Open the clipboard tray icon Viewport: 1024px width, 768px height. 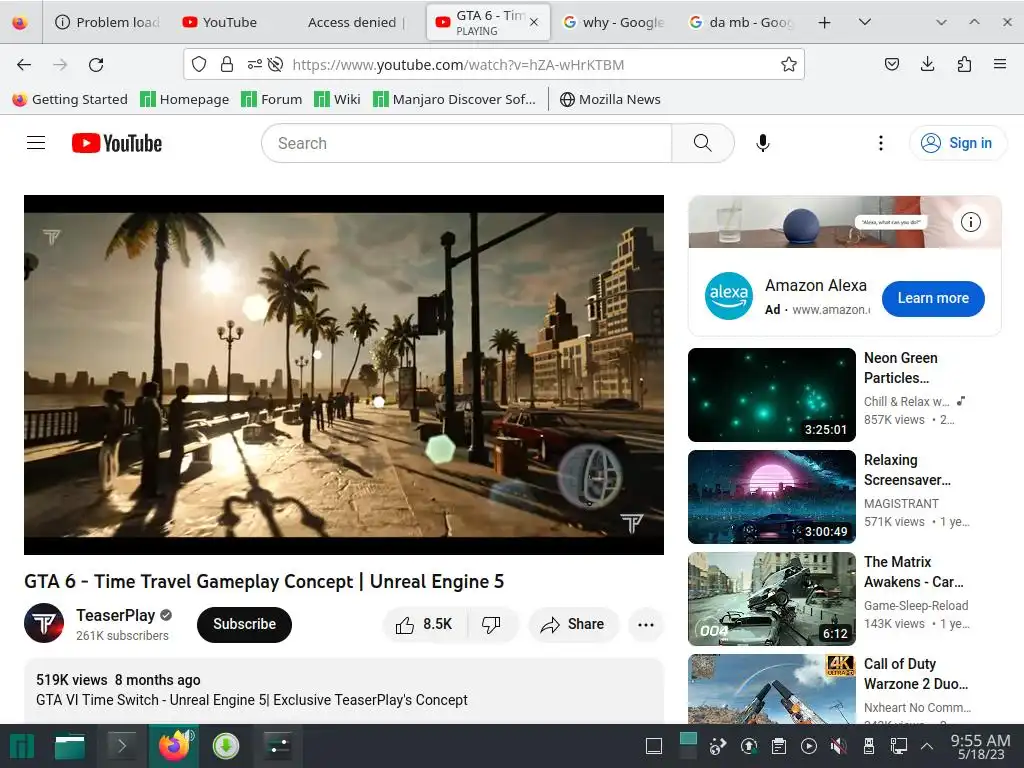[778, 746]
